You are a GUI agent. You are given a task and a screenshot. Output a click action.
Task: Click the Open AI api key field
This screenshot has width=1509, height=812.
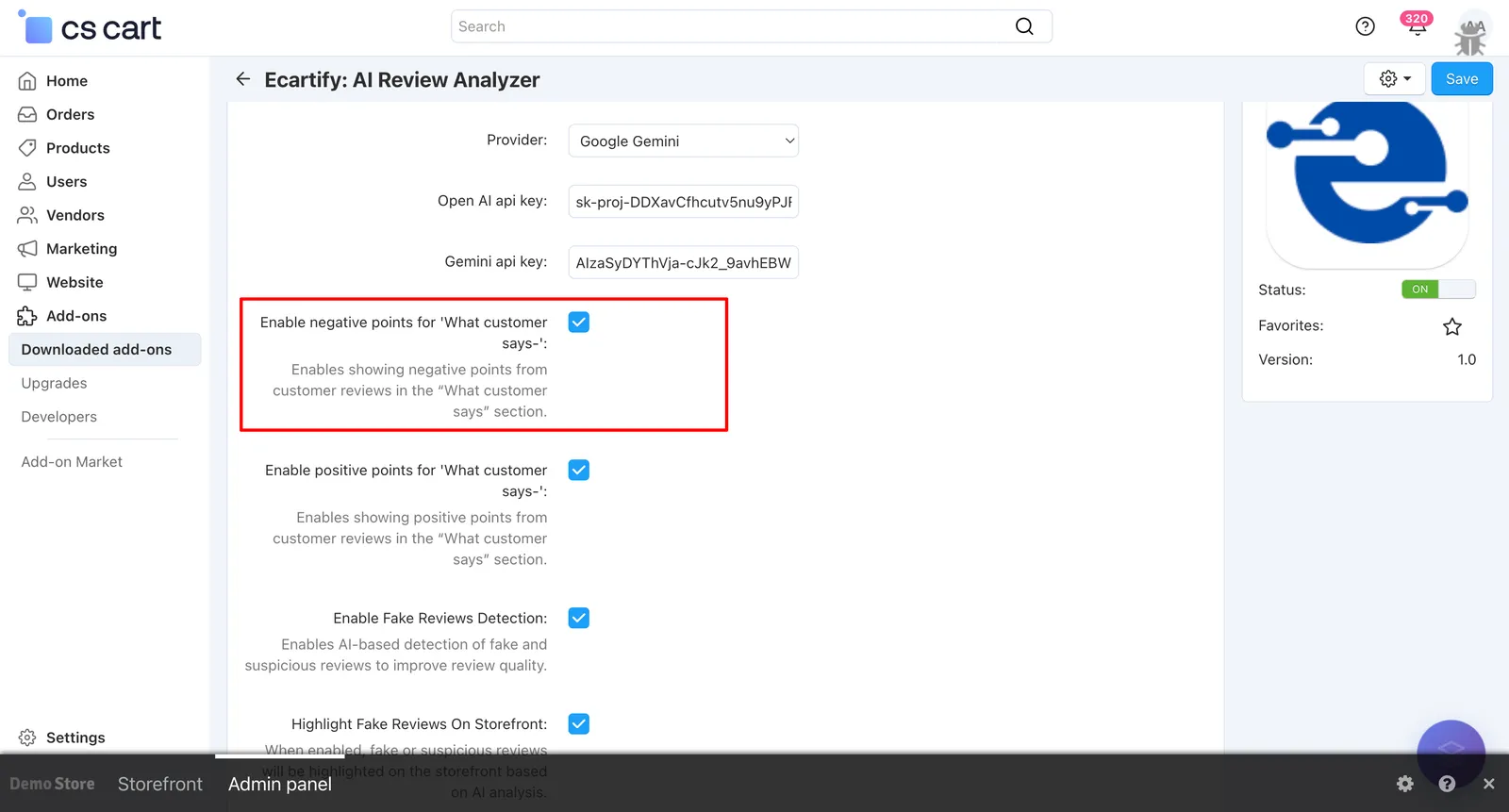(684, 202)
